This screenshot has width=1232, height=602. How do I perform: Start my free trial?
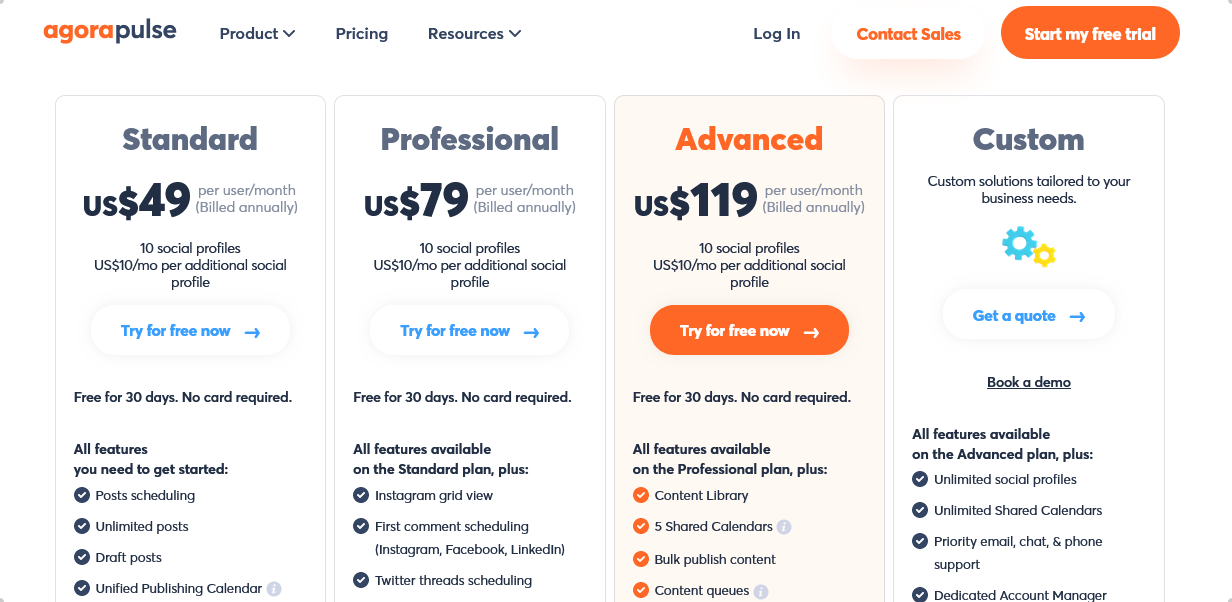tap(1090, 33)
